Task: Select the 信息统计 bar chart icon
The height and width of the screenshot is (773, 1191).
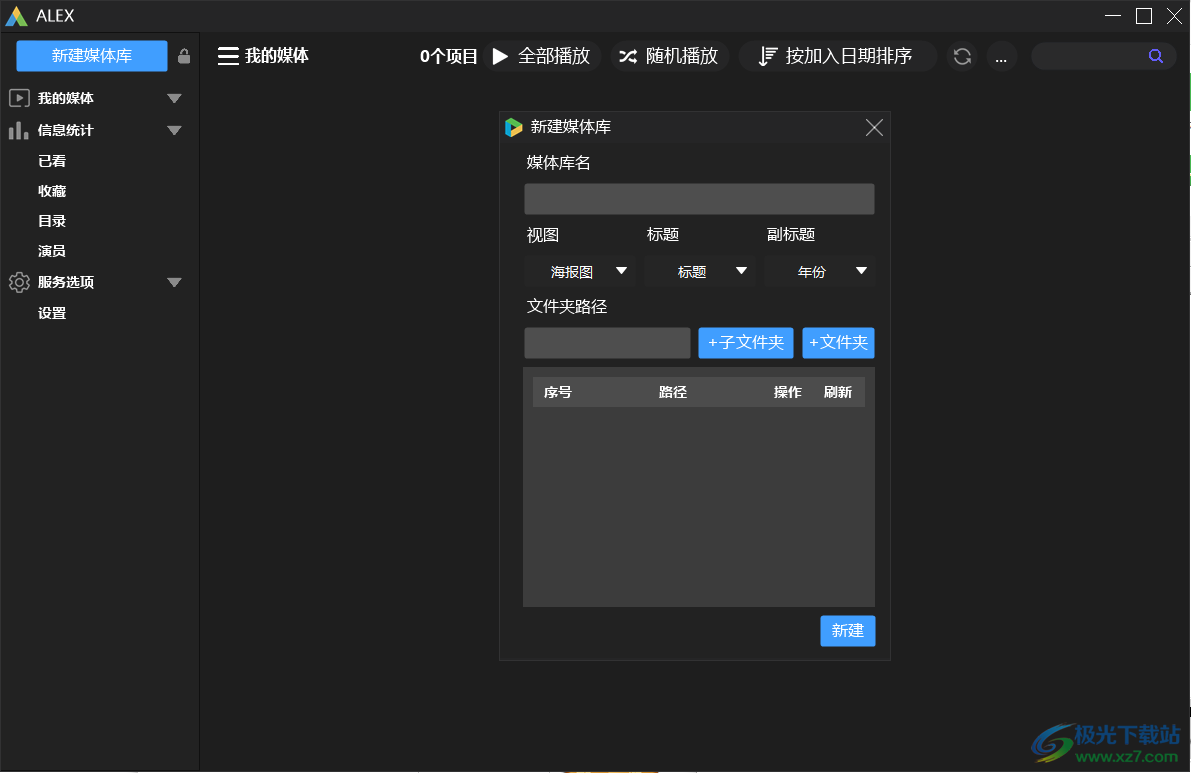Action: pos(18,130)
